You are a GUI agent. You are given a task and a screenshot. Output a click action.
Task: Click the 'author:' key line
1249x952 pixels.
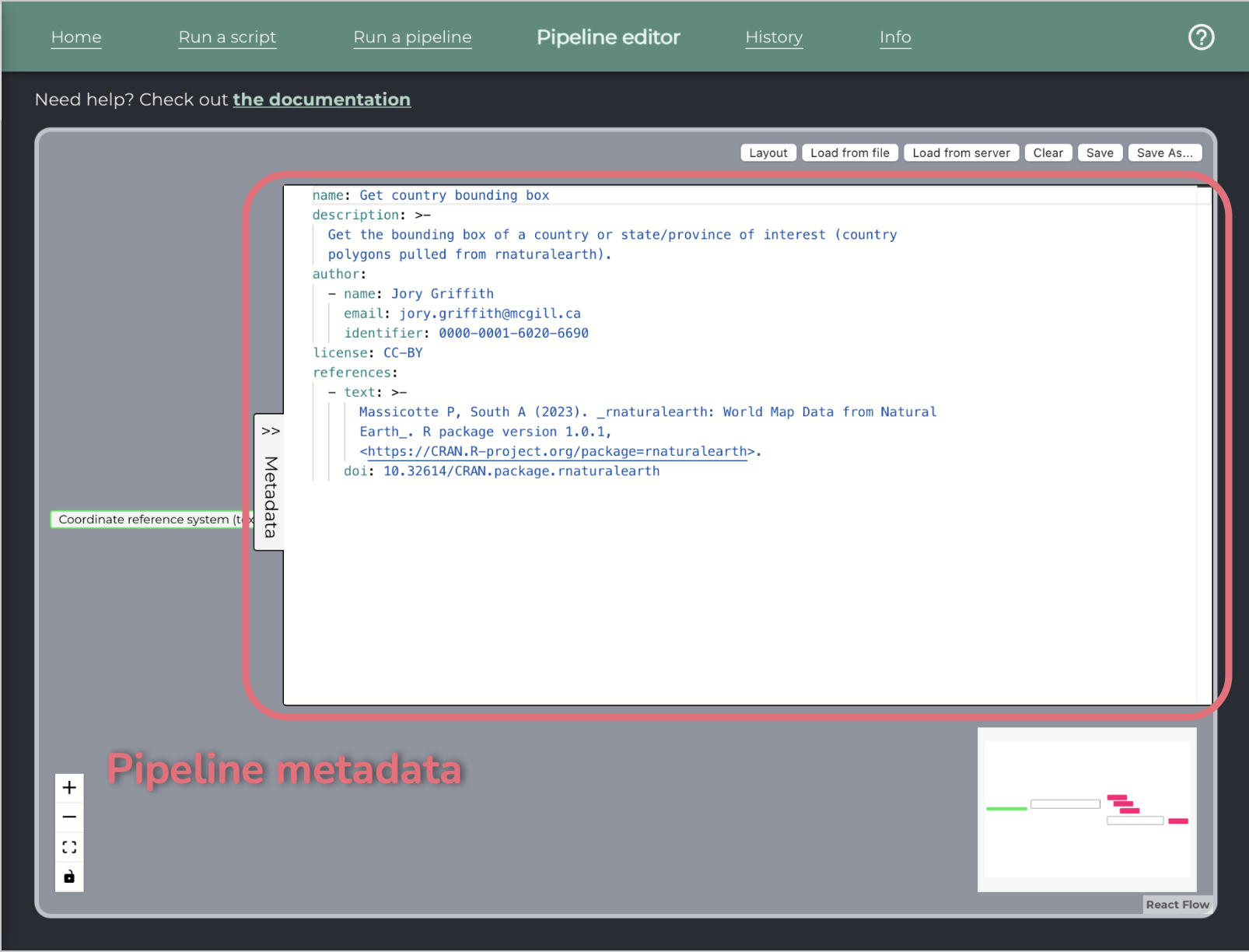tap(339, 274)
